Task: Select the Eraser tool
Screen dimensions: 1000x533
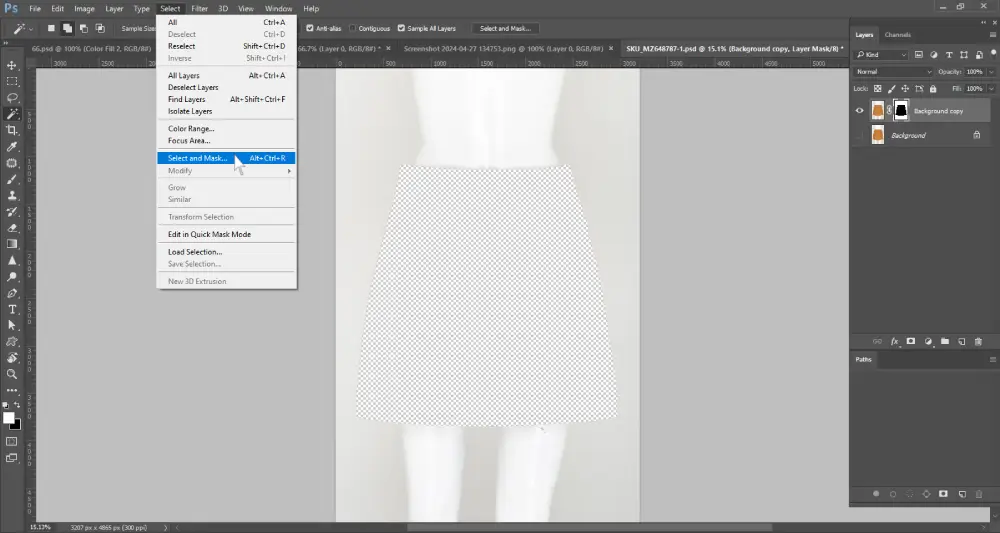Action: coord(11,228)
